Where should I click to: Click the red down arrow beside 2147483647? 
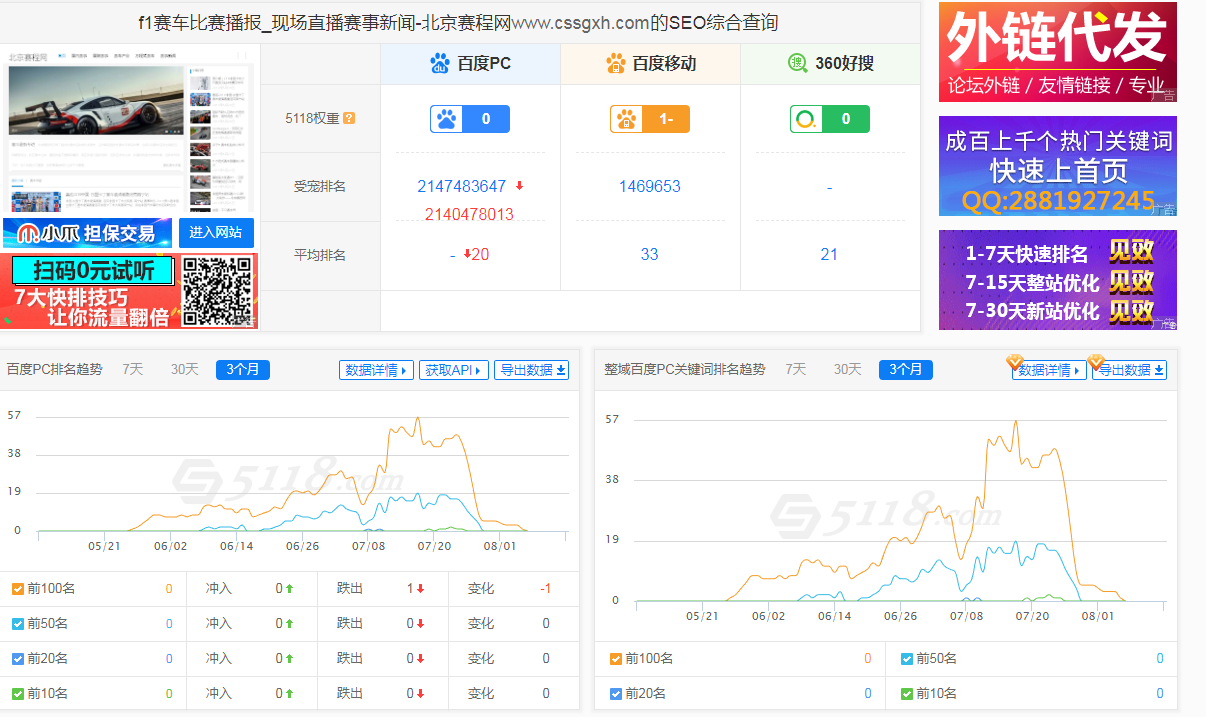tap(519, 186)
